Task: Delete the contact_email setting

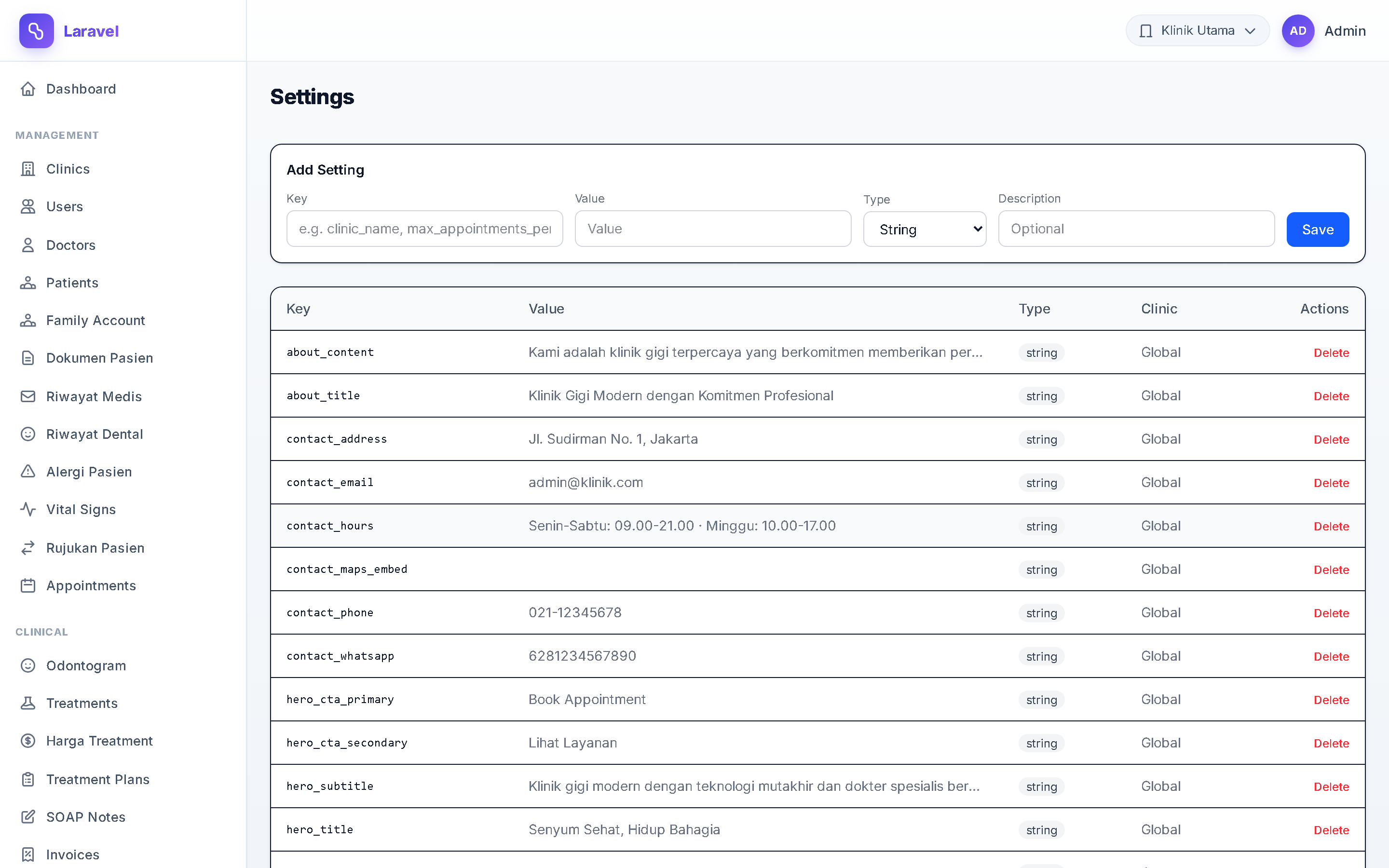Action: click(1331, 483)
